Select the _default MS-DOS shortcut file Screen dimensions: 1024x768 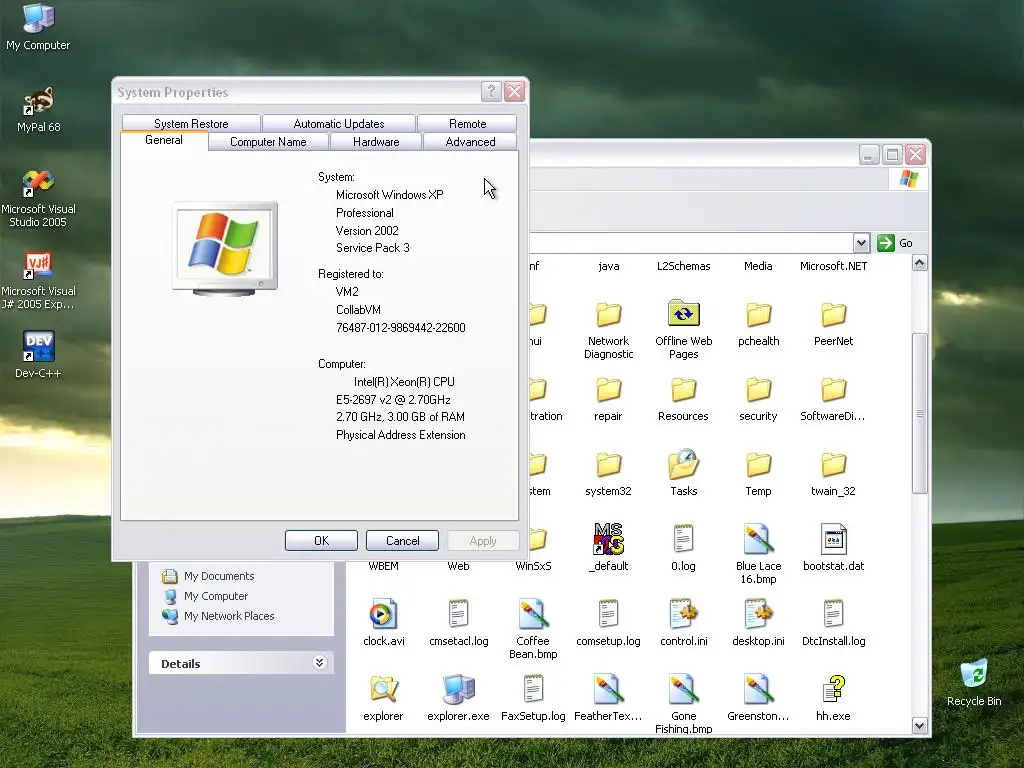tap(608, 547)
